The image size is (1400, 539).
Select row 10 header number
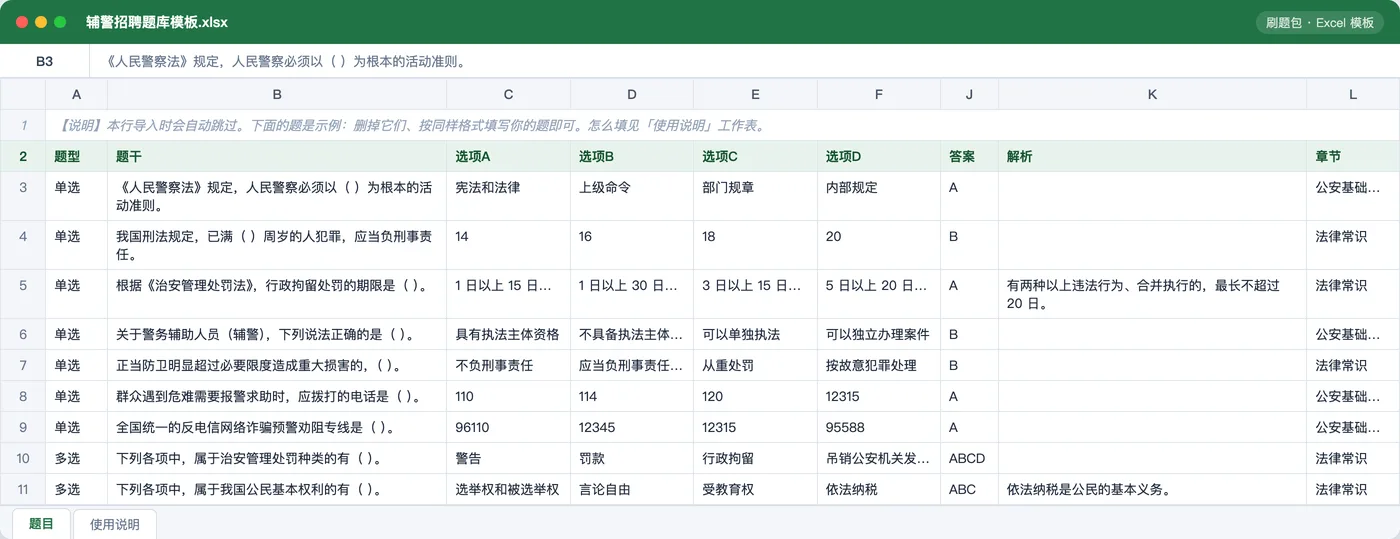pos(23,458)
